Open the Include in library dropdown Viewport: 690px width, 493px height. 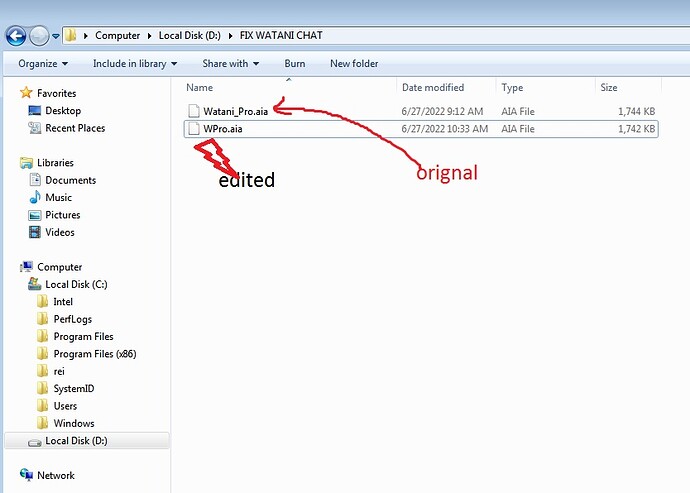(135, 64)
